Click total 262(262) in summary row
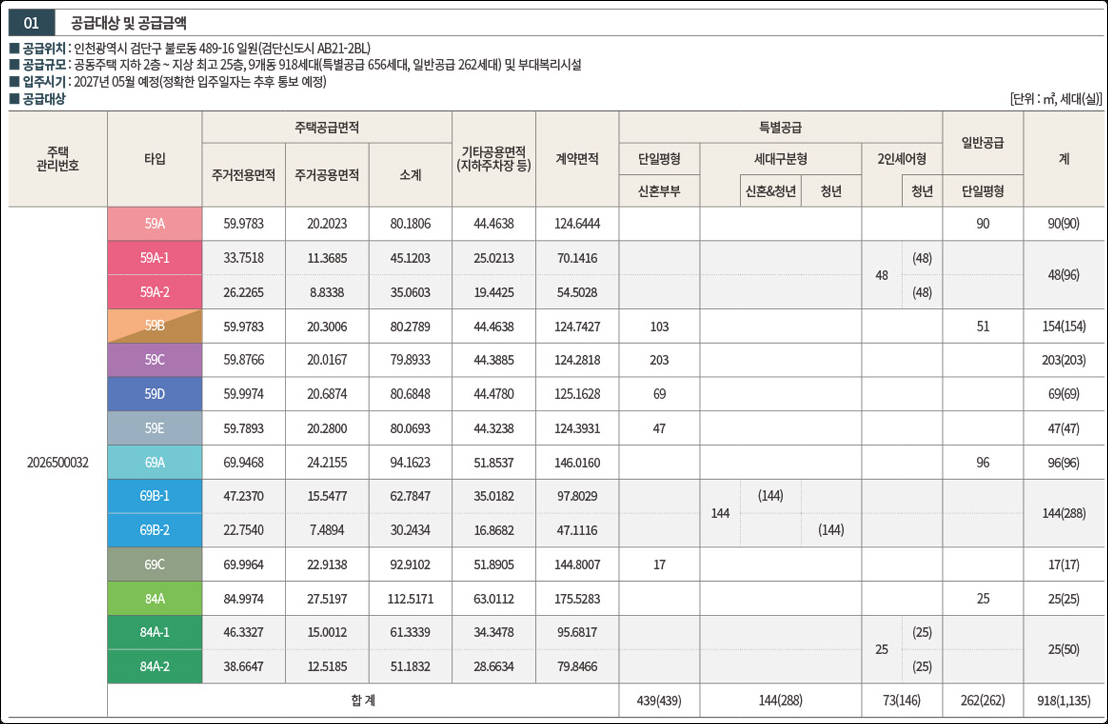1108x724 pixels. pyautogui.click(x=982, y=701)
